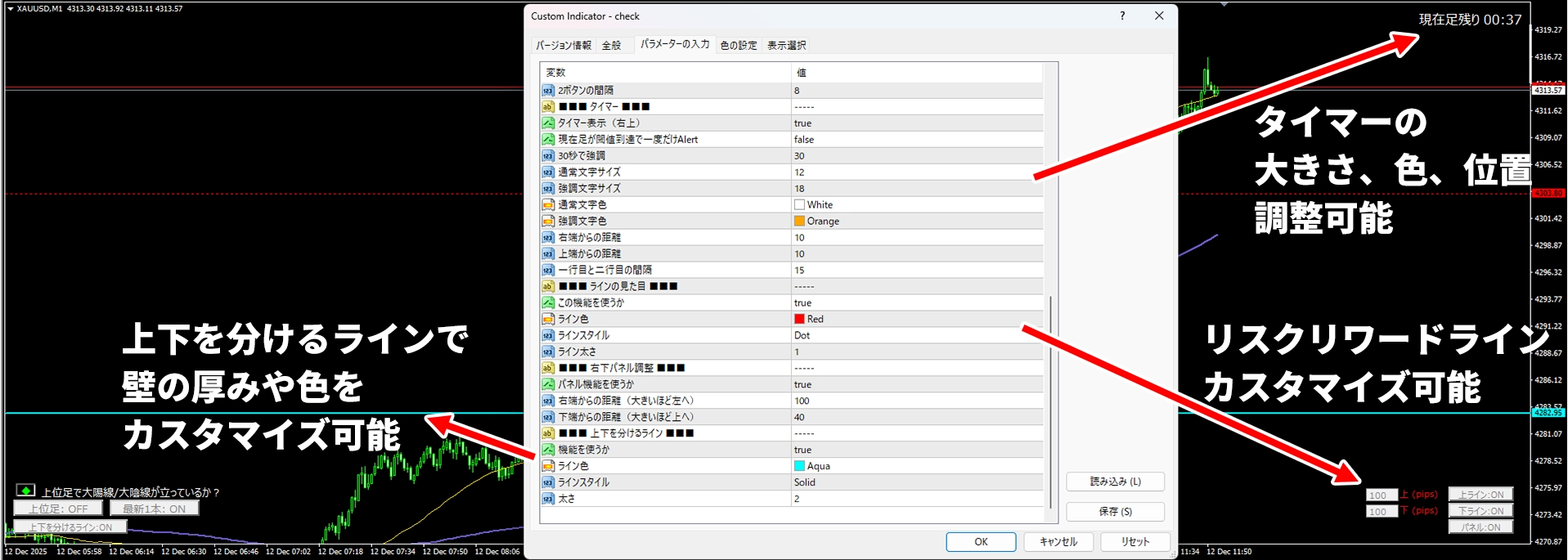Click the integer icon beside 30秒で強調
The image size is (1568, 560).
tap(548, 155)
